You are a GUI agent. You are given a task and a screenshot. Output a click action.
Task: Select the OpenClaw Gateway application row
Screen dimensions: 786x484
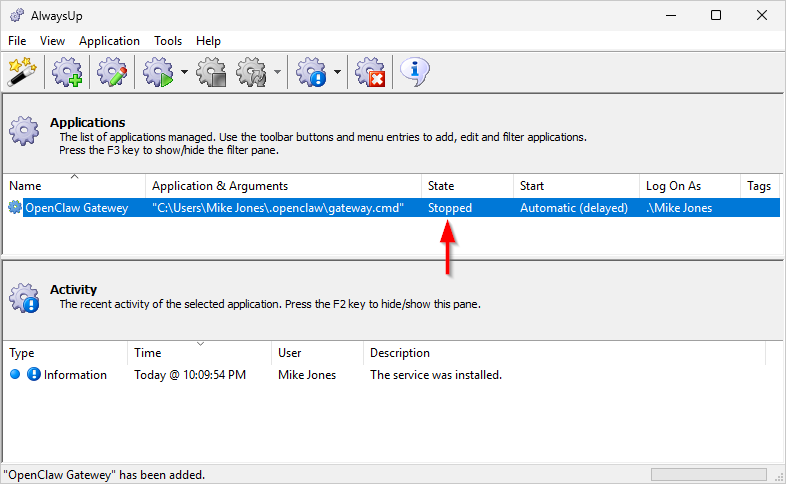click(x=76, y=208)
